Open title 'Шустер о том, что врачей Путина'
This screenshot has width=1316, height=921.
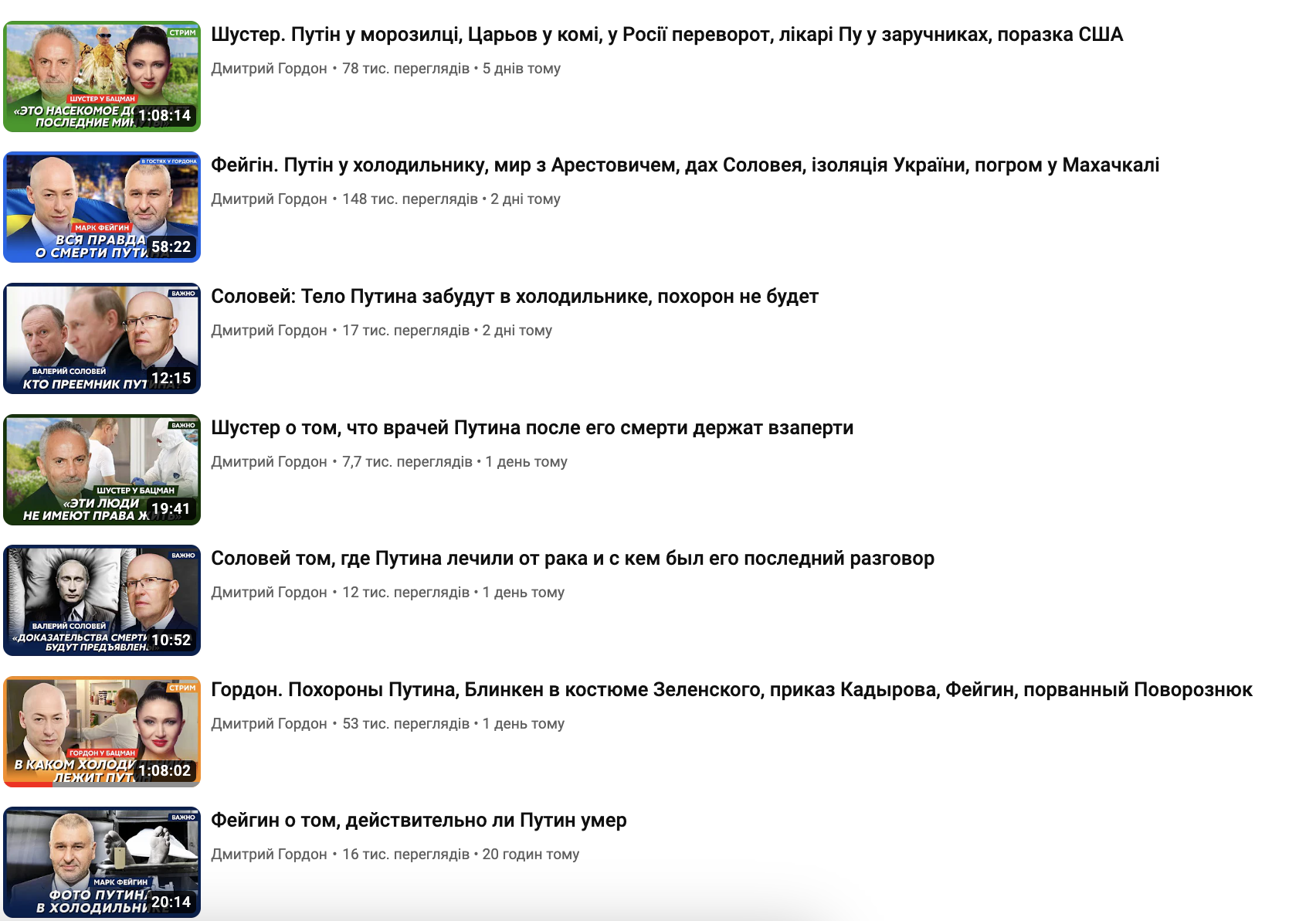pos(532,428)
